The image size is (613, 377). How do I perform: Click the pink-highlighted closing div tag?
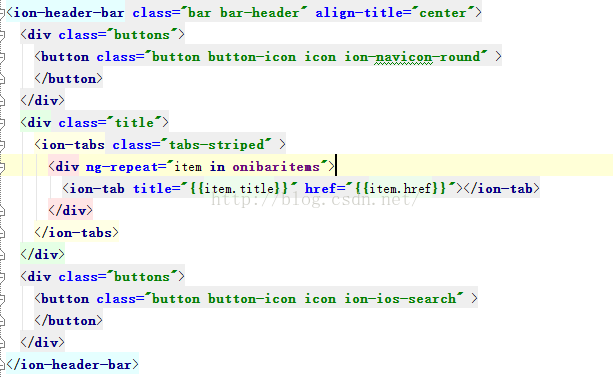coord(70,211)
